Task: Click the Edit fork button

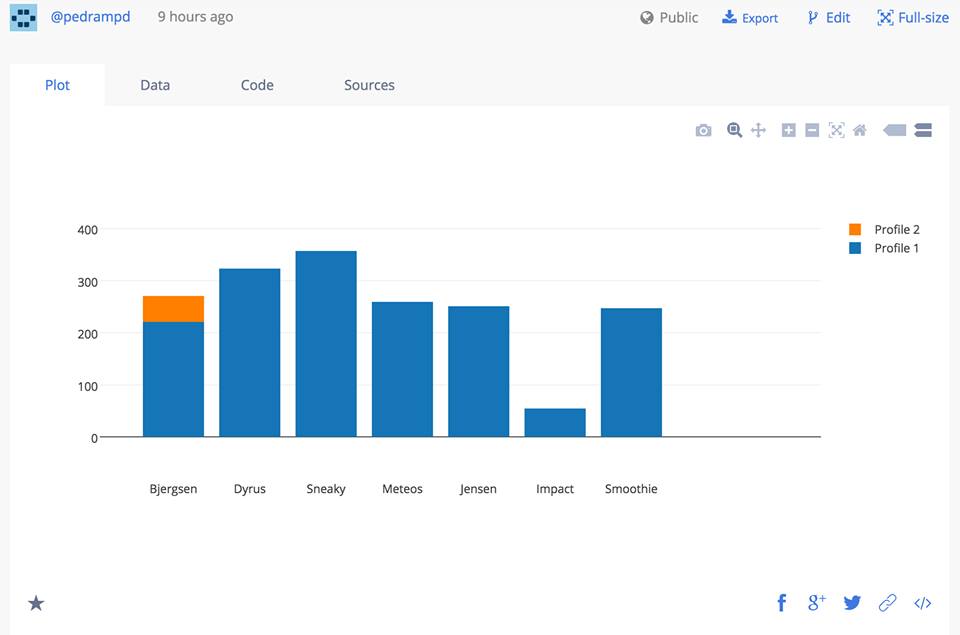Action: [x=828, y=18]
